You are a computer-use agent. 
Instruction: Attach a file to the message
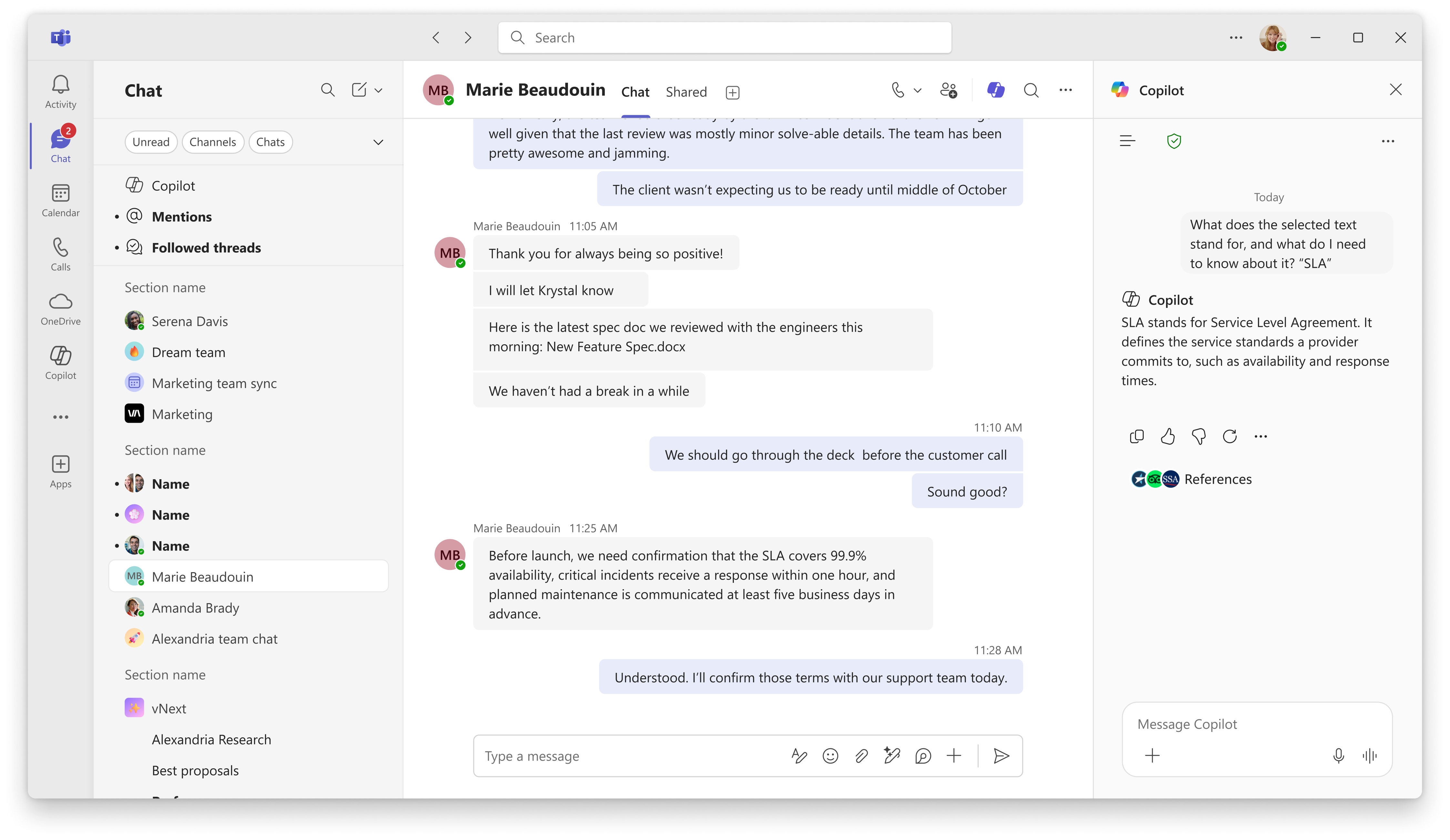[861, 756]
